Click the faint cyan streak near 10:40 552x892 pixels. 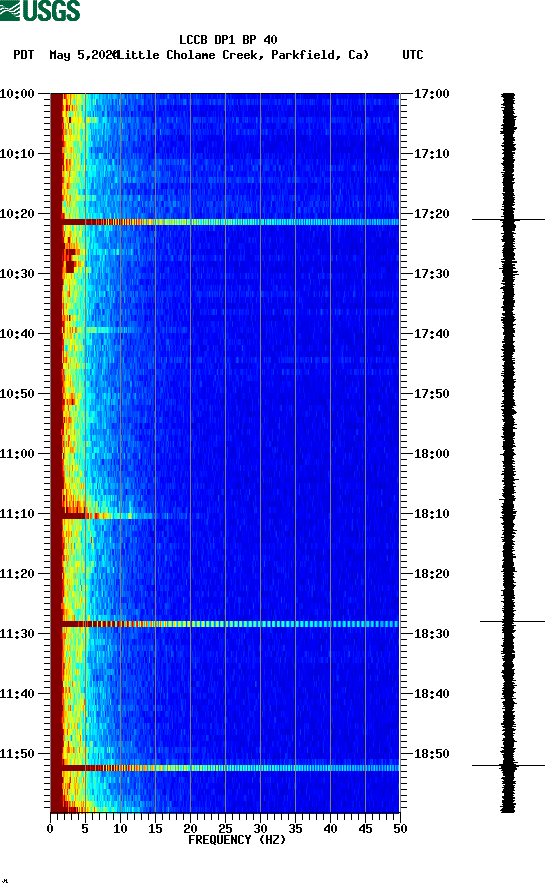click(x=111, y=330)
